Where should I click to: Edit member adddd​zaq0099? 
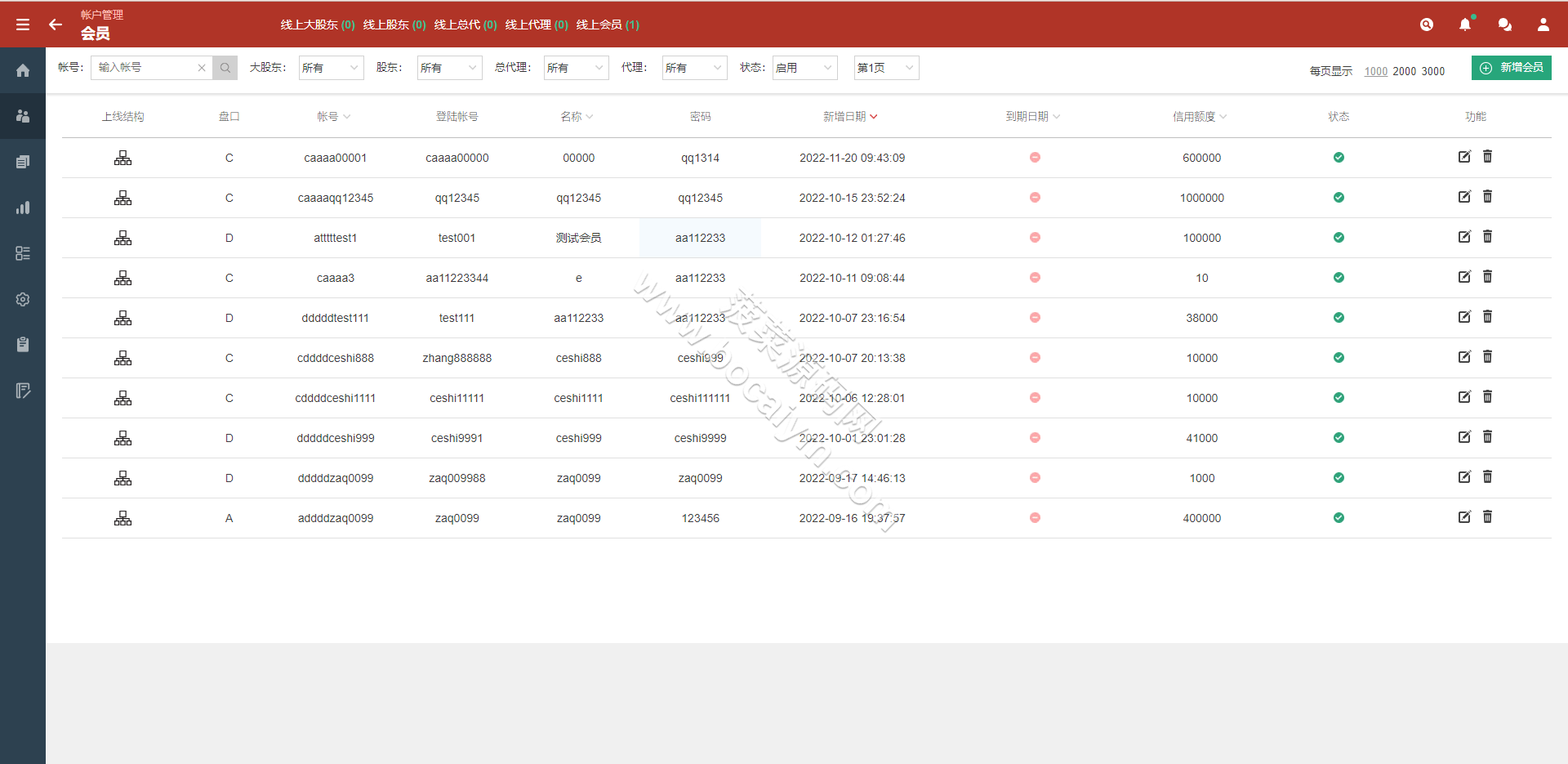click(1464, 516)
